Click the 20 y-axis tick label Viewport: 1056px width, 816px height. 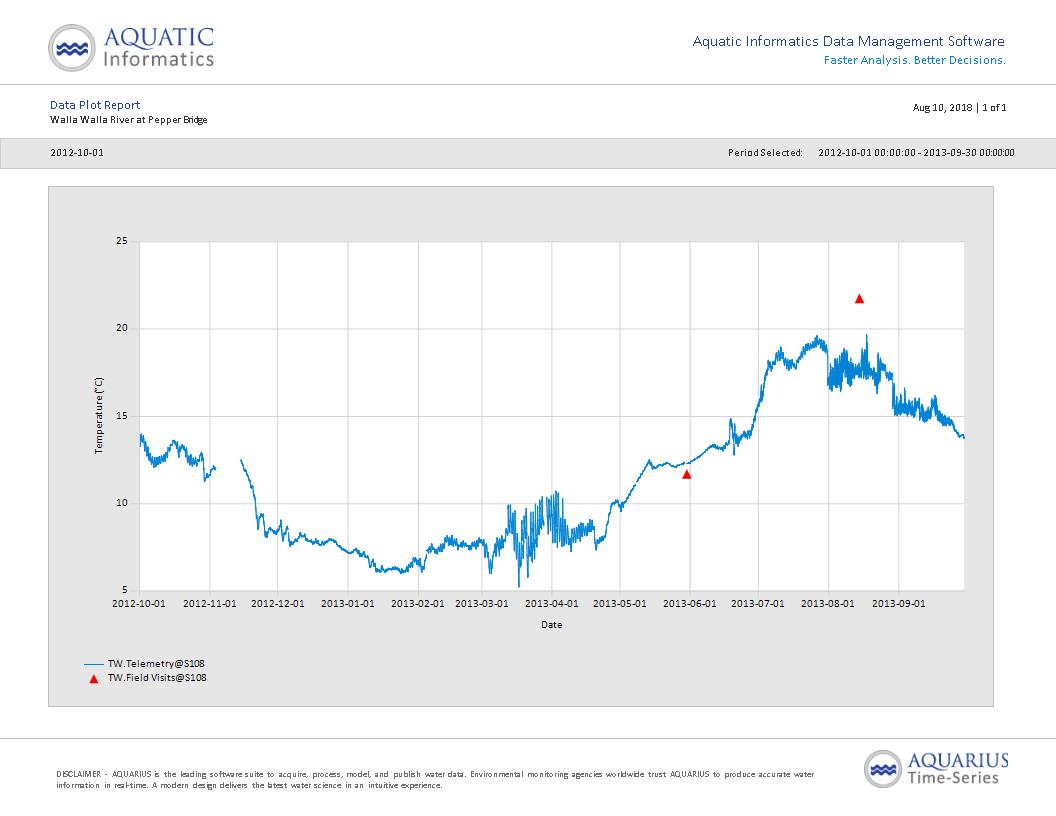pos(122,328)
